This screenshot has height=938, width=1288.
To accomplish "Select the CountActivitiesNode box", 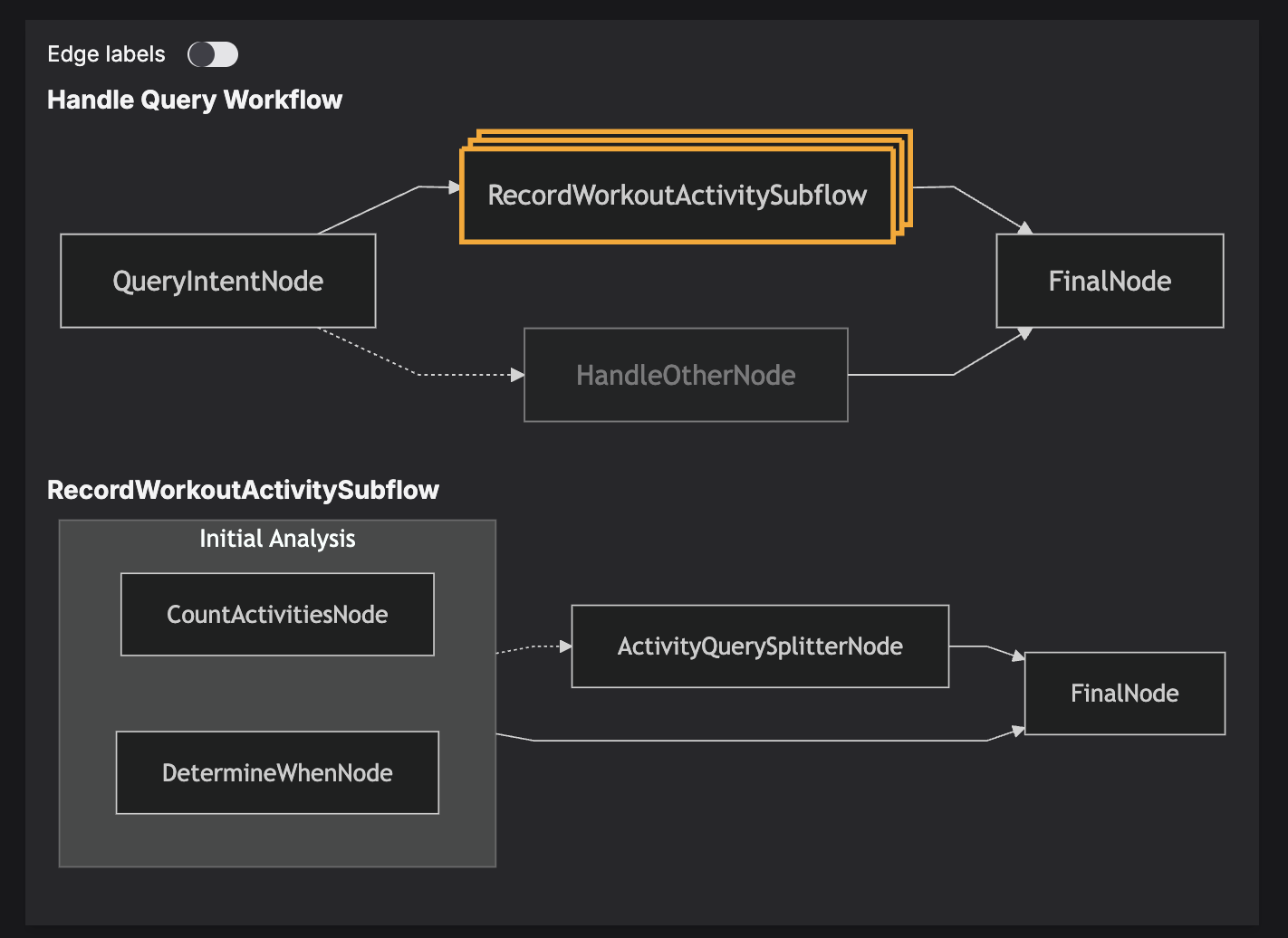I will pyautogui.click(x=277, y=615).
